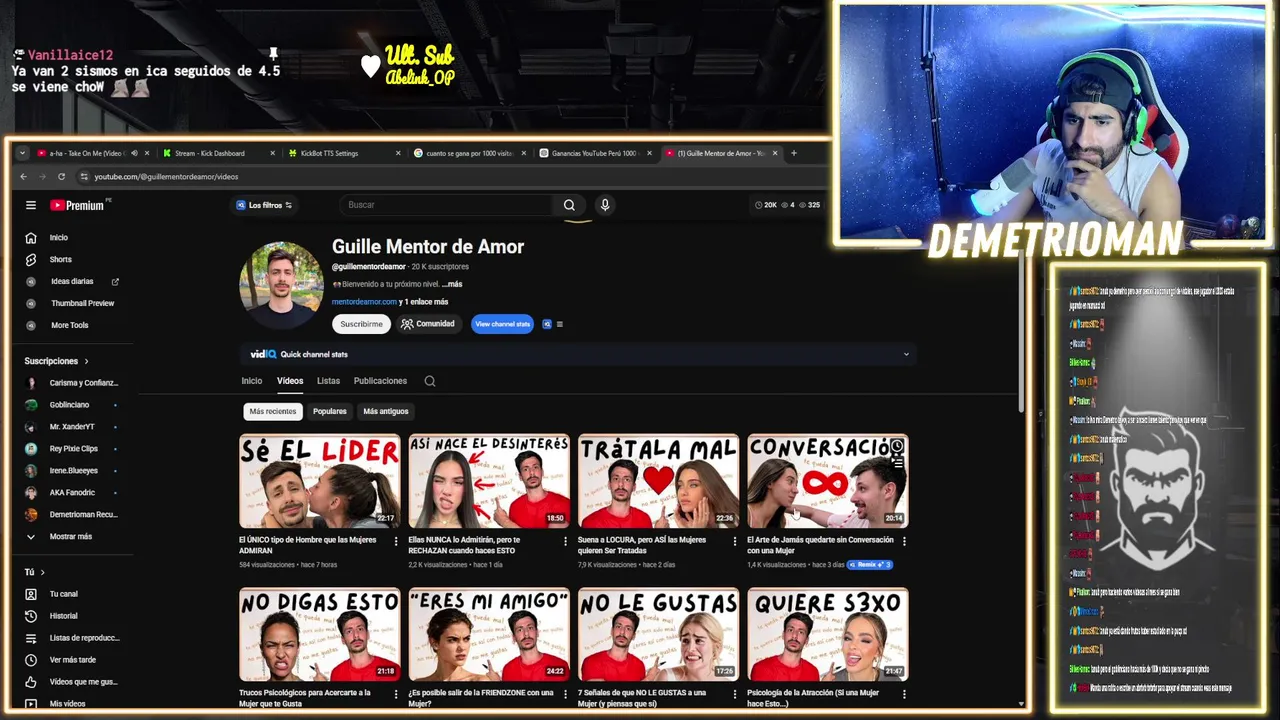Viewport: 1280px width, 720px height.
Task: Open the browser tab search dropdown
Action: pos(23,153)
